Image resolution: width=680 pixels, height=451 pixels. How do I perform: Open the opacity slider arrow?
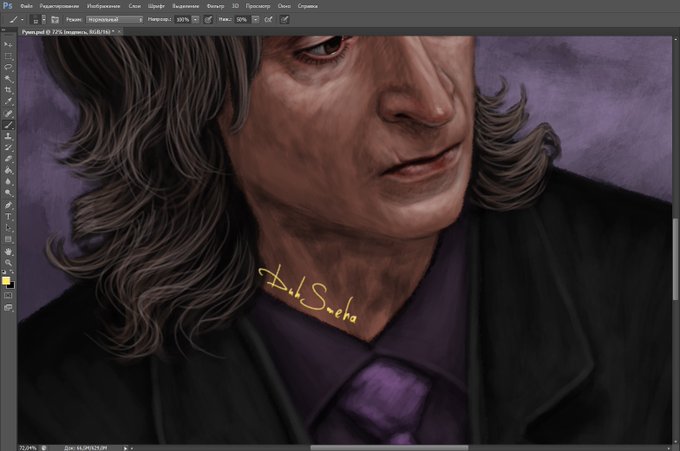coord(196,20)
